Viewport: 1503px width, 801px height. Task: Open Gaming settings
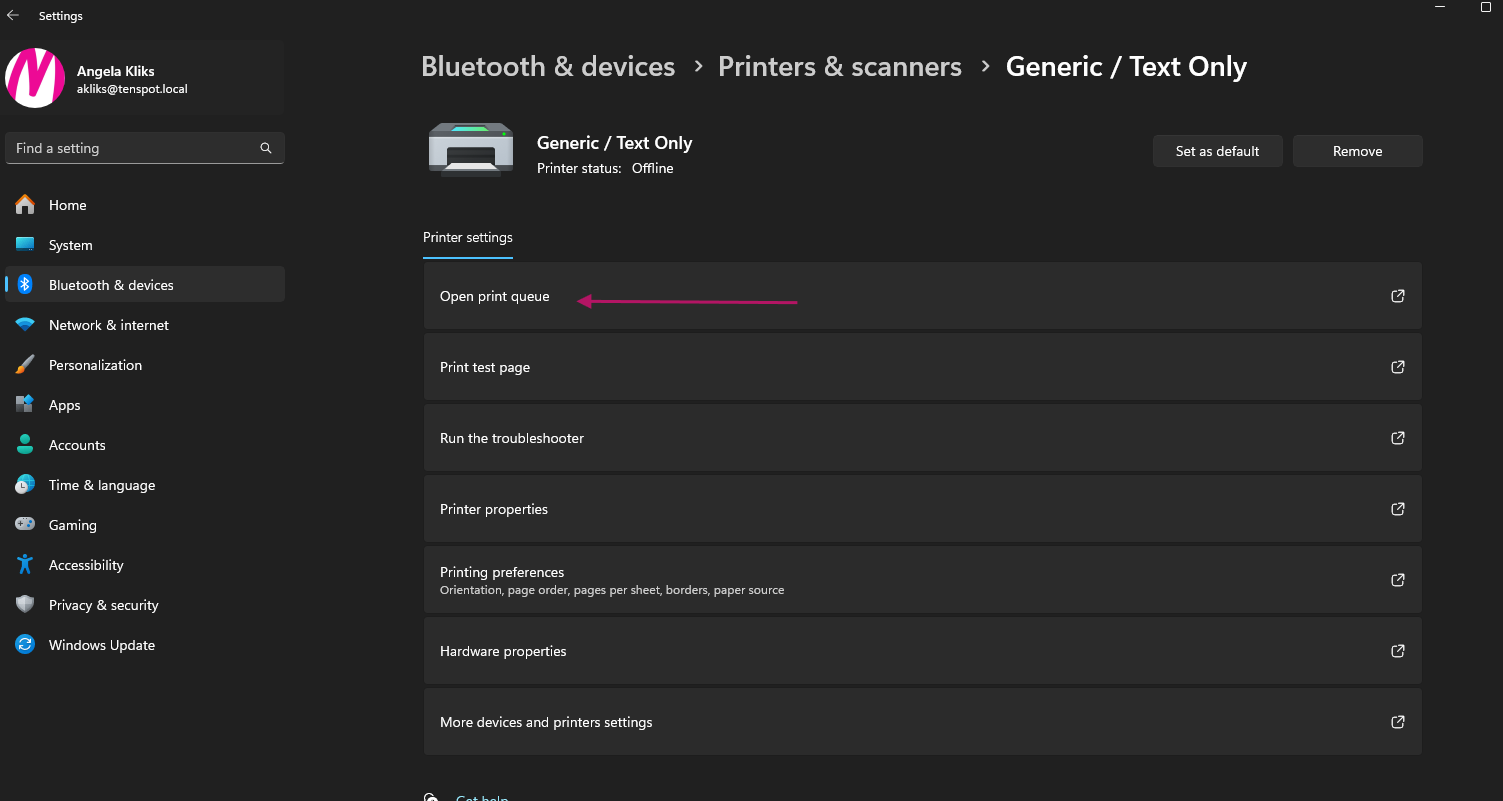click(x=145, y=525)
